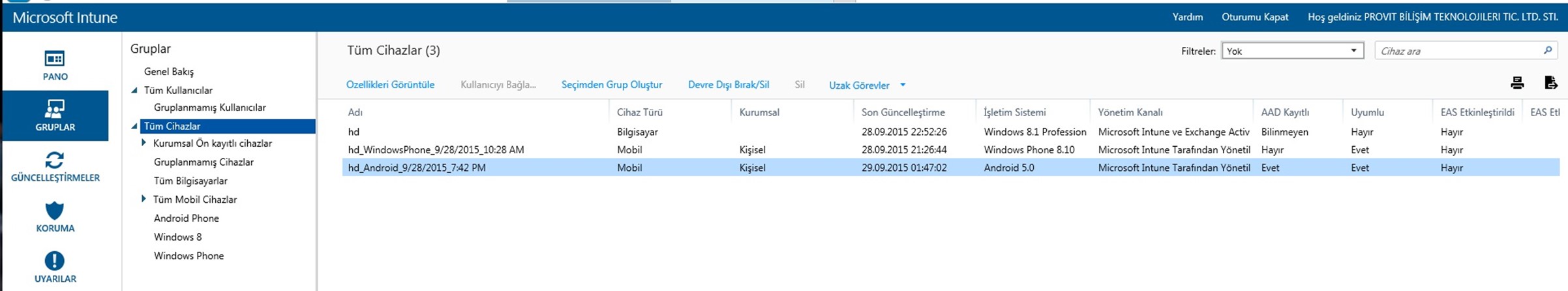
Task: Expand Kurumsal Ön kayıtlı cihazlar node
Action: tap(143, 143)
